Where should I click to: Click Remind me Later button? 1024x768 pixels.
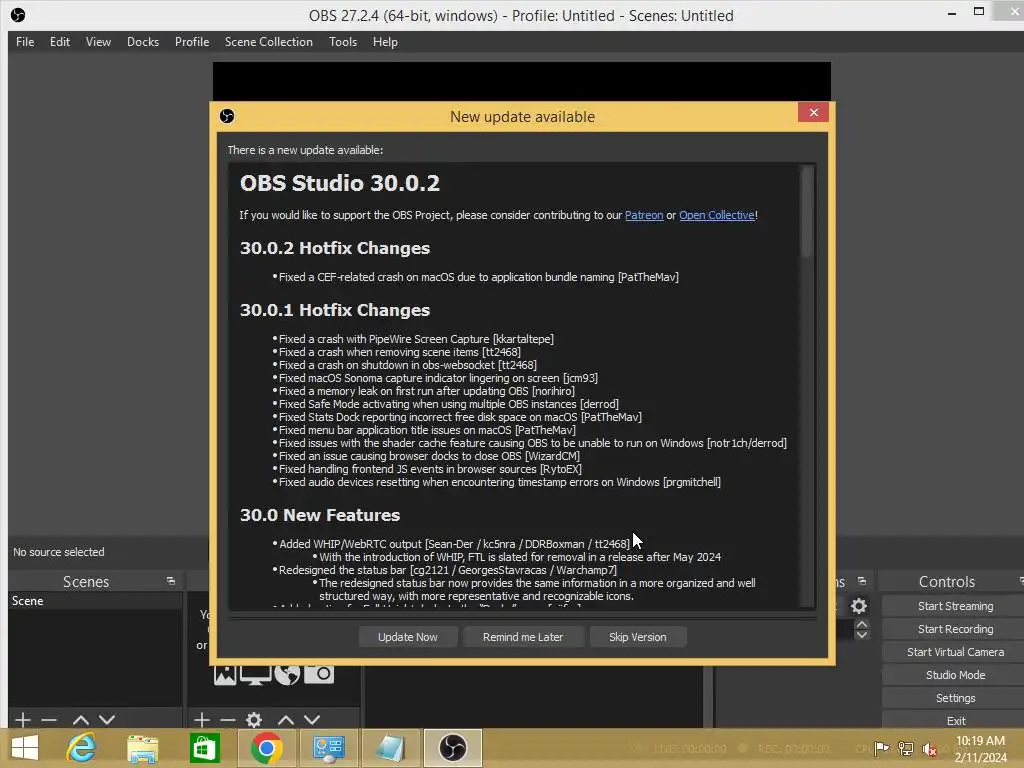(522, 637)
